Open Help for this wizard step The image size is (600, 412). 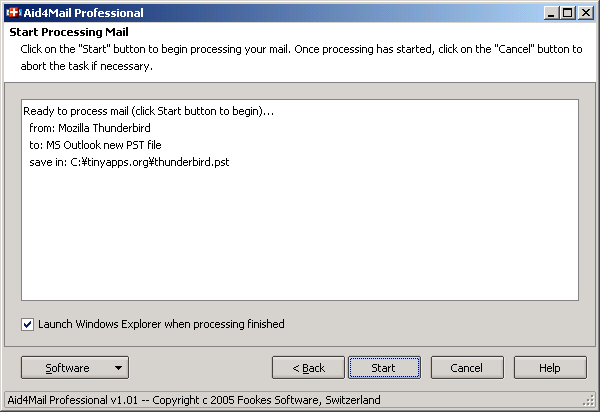[550, 368]
